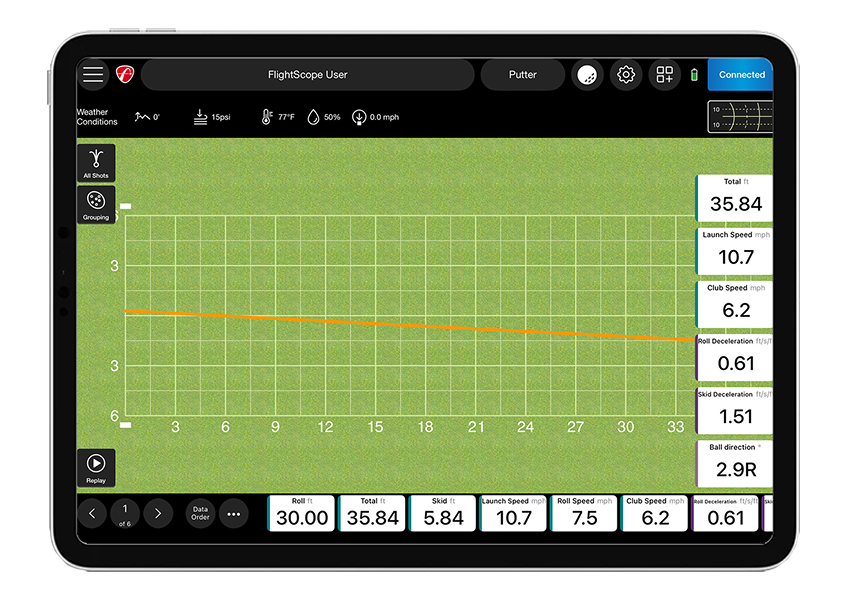Image resolution: width=850 pixels, height=600 pixels.
Task: Tap the FlightScope logo icon
Action: 124,75
